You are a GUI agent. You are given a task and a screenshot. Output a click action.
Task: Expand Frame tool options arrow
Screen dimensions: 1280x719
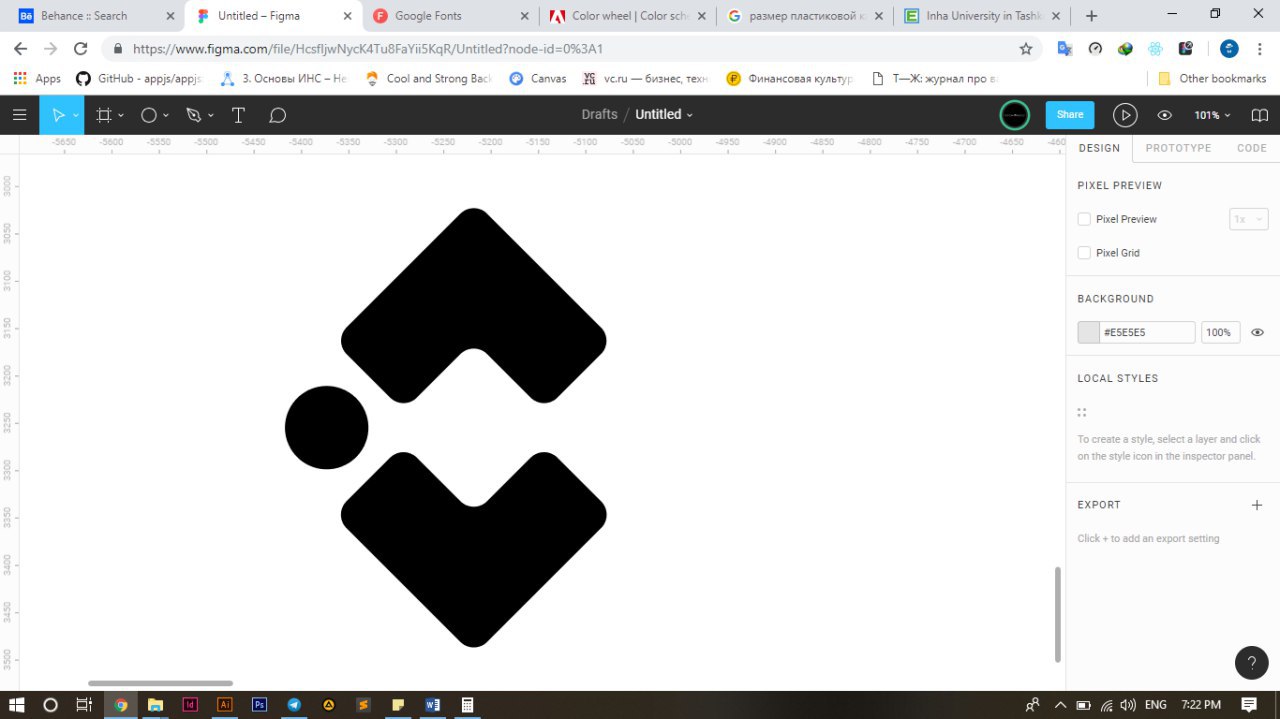pyautogui.click(x=121, y=116)
